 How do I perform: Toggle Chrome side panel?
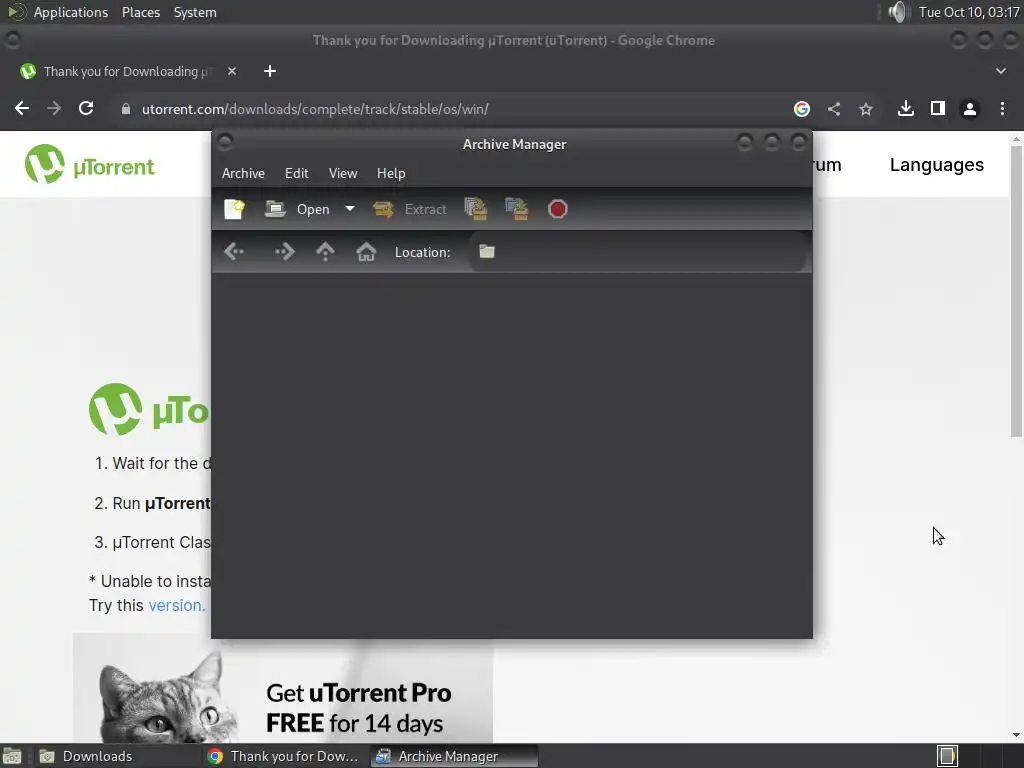click(x=938, y=108)
